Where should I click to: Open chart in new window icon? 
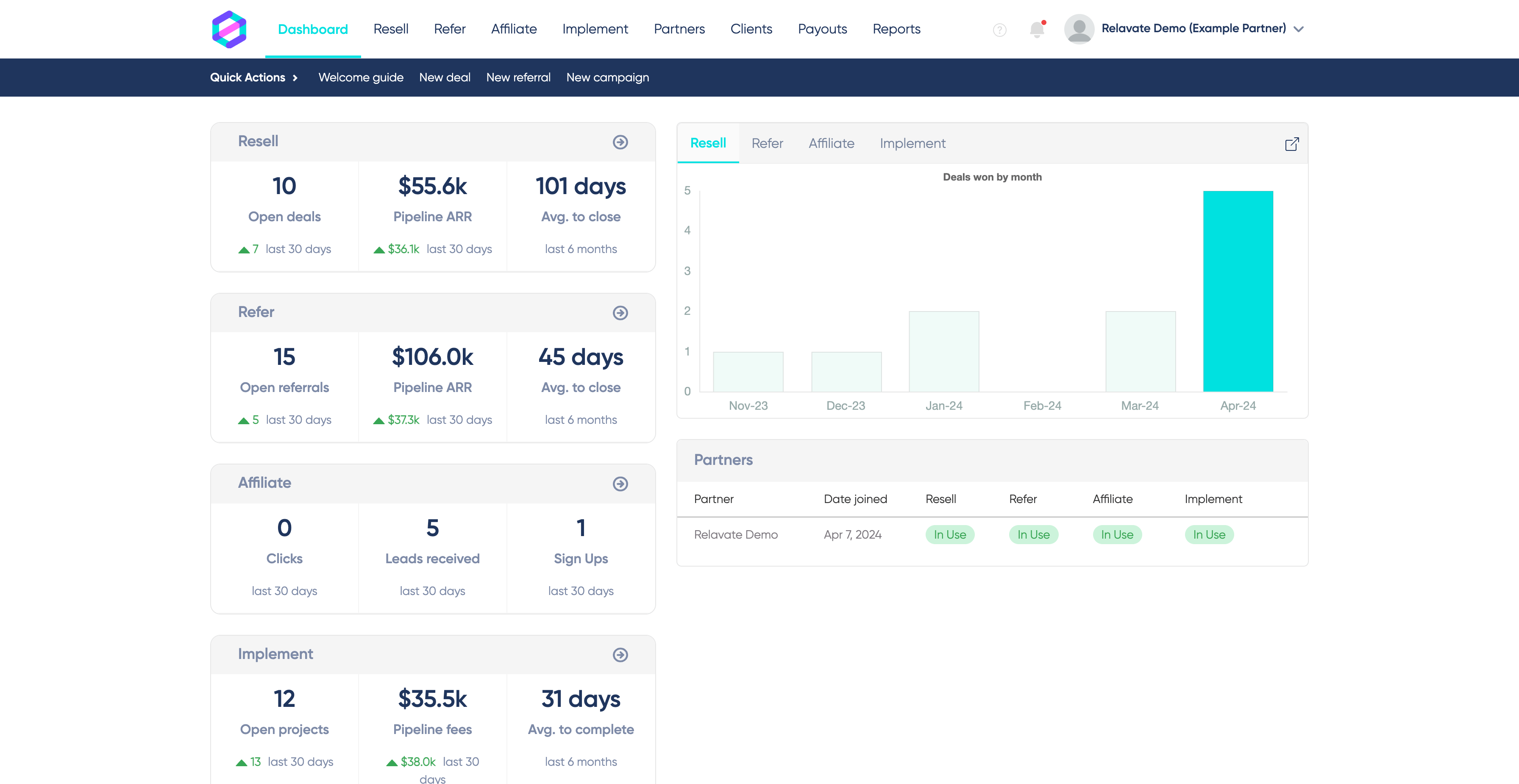click(1291, 144)
